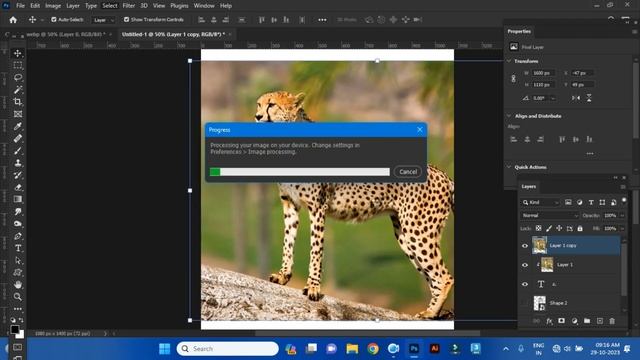Image resolution: width=640 pixels, height=360 pixels.
Task: Select the Lasso tool
Action: click(x=18, y=78)
